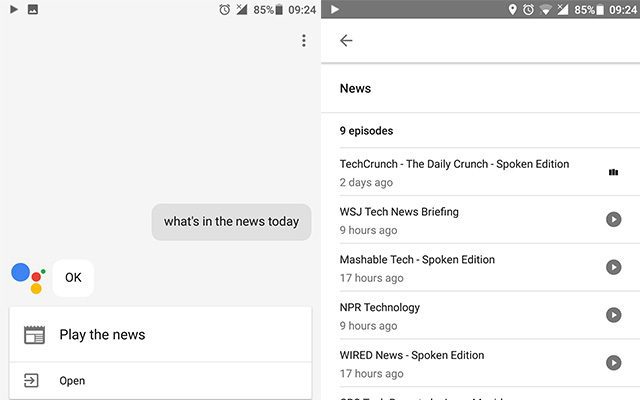Tap the no-signal icon in right status bar
Image resolution: width=640 pixels, height=400 pixels.
coord(563,9)
